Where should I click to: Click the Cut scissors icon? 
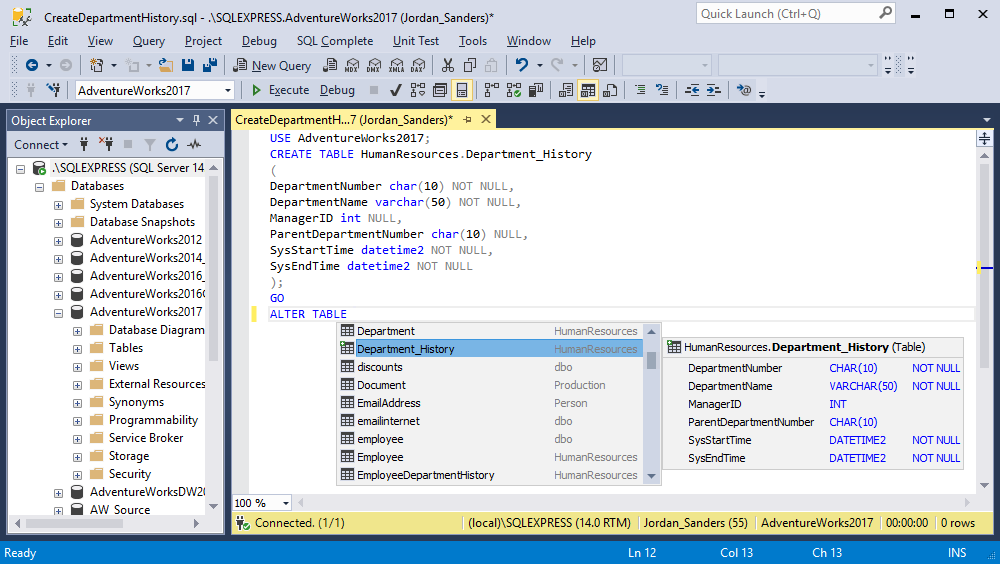click(x=448, y=65)
